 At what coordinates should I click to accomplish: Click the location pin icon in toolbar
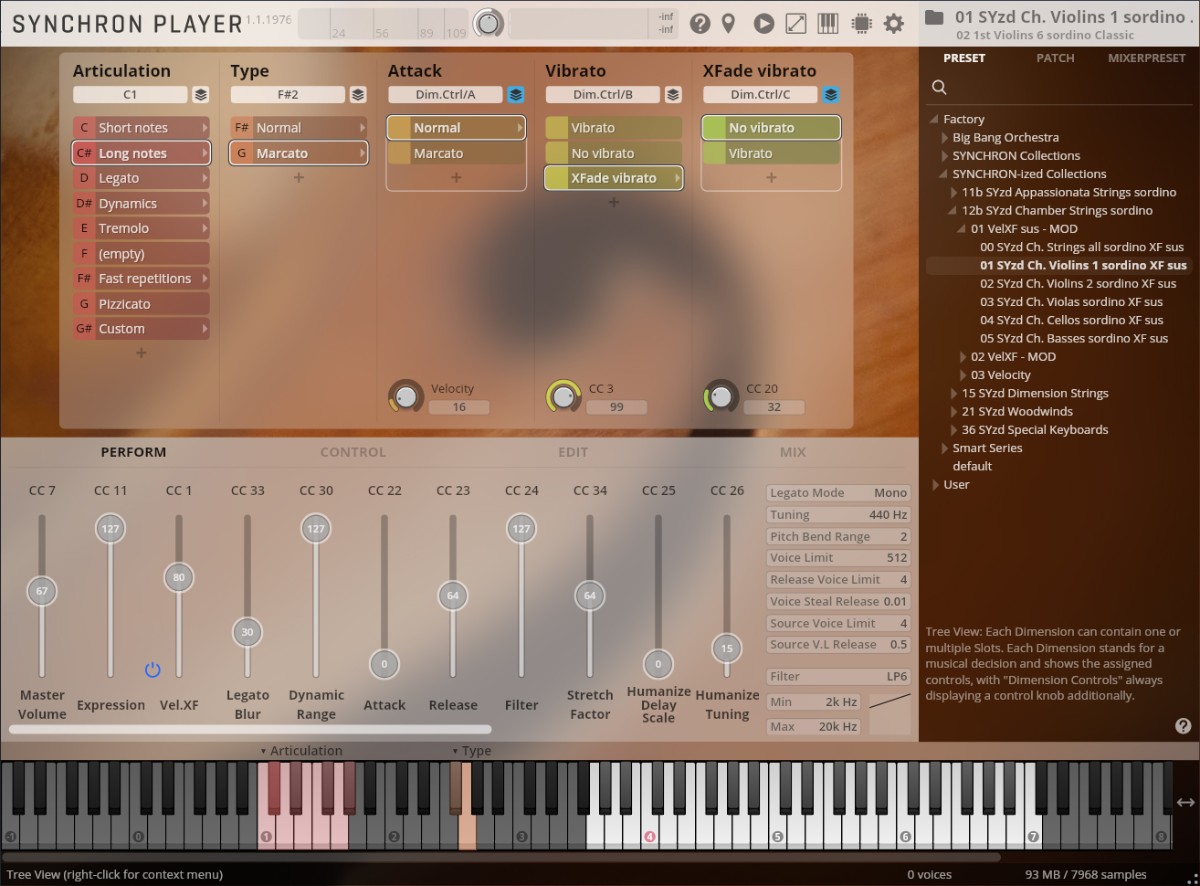(728, 23)
